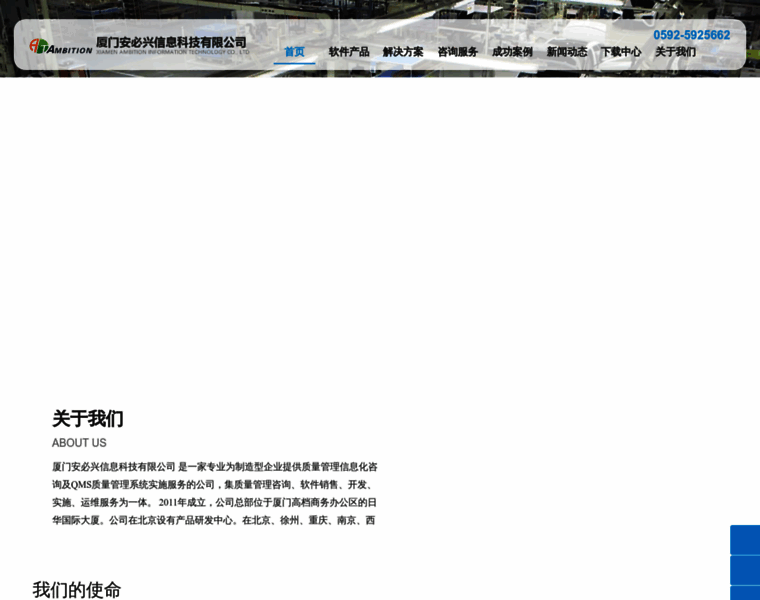The width and height of the screenshot is (760, 600).
Task: Click the 厦门安必兴信息科技有限公司 company name header
Action: click(x=172, y=43)
